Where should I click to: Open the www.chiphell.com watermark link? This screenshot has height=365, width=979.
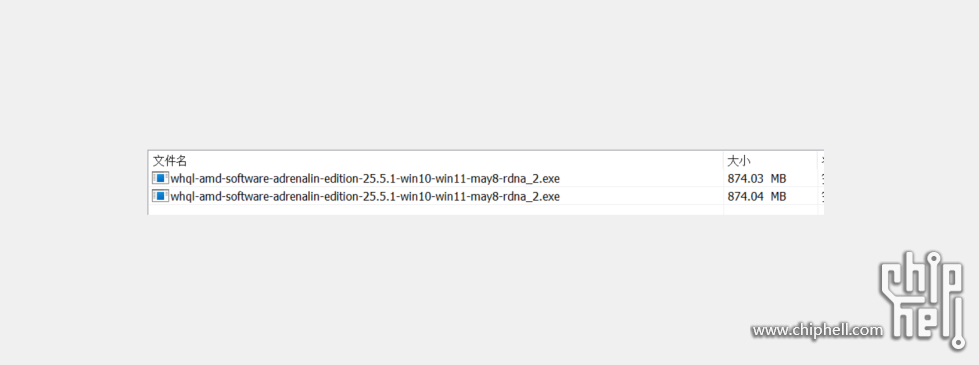coord(817,330)
